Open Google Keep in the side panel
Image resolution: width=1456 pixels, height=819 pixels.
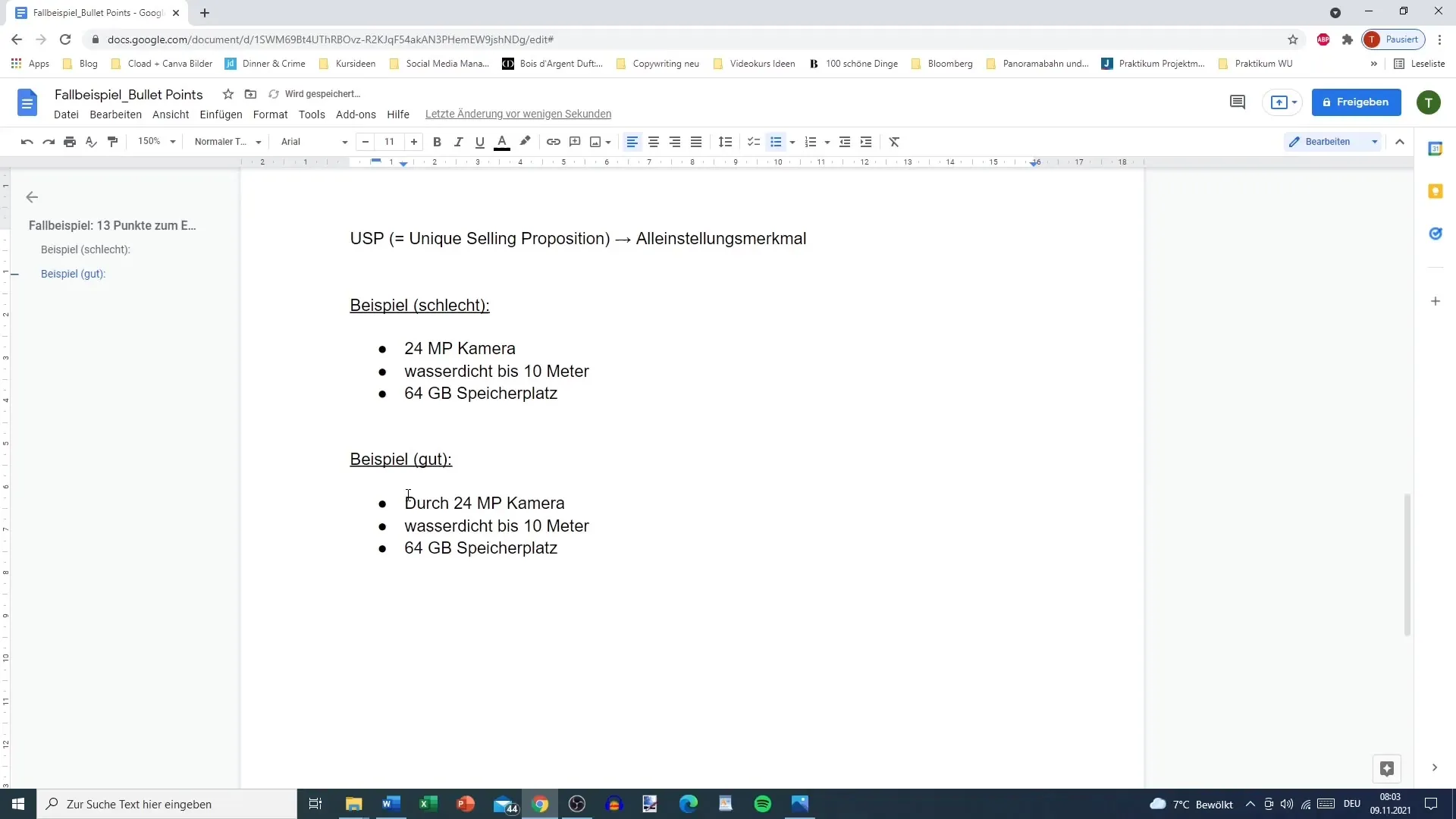(1436, 191)
